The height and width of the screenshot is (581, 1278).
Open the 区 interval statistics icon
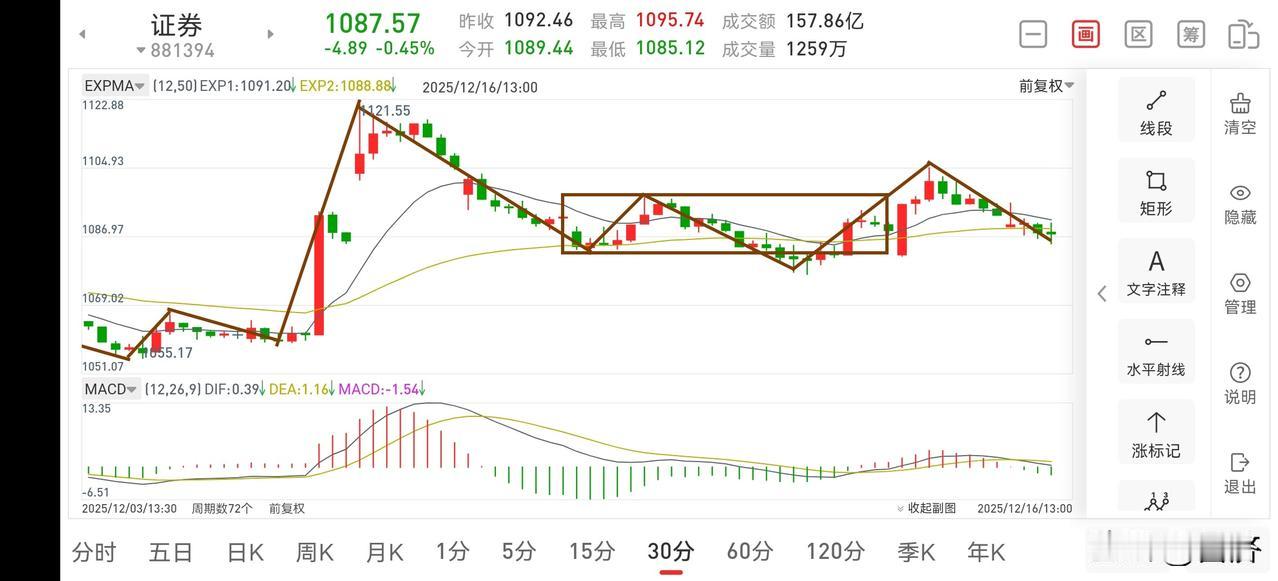pyautogui.click(x=1138, y=34)
